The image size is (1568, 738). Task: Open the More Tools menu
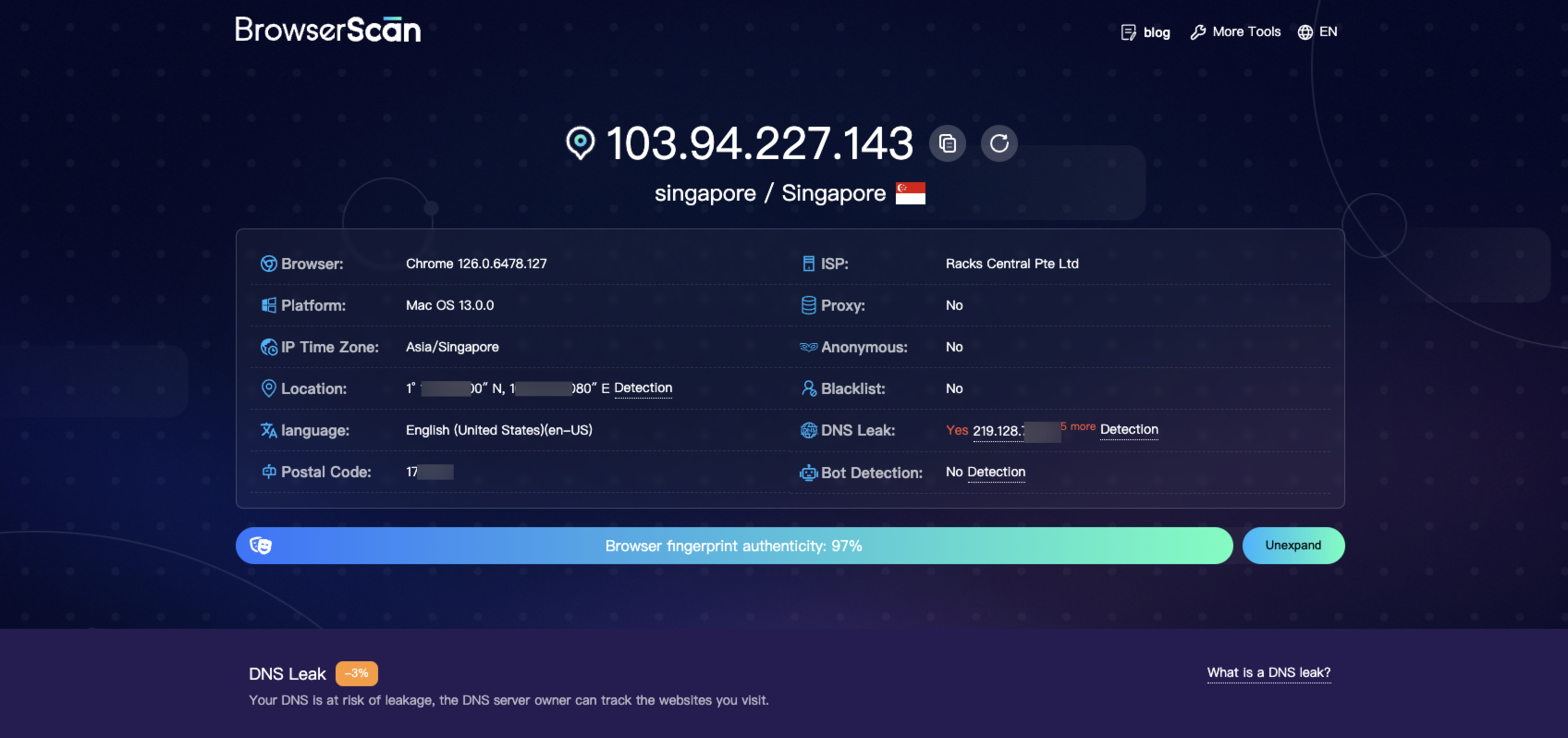(1246, 31)
